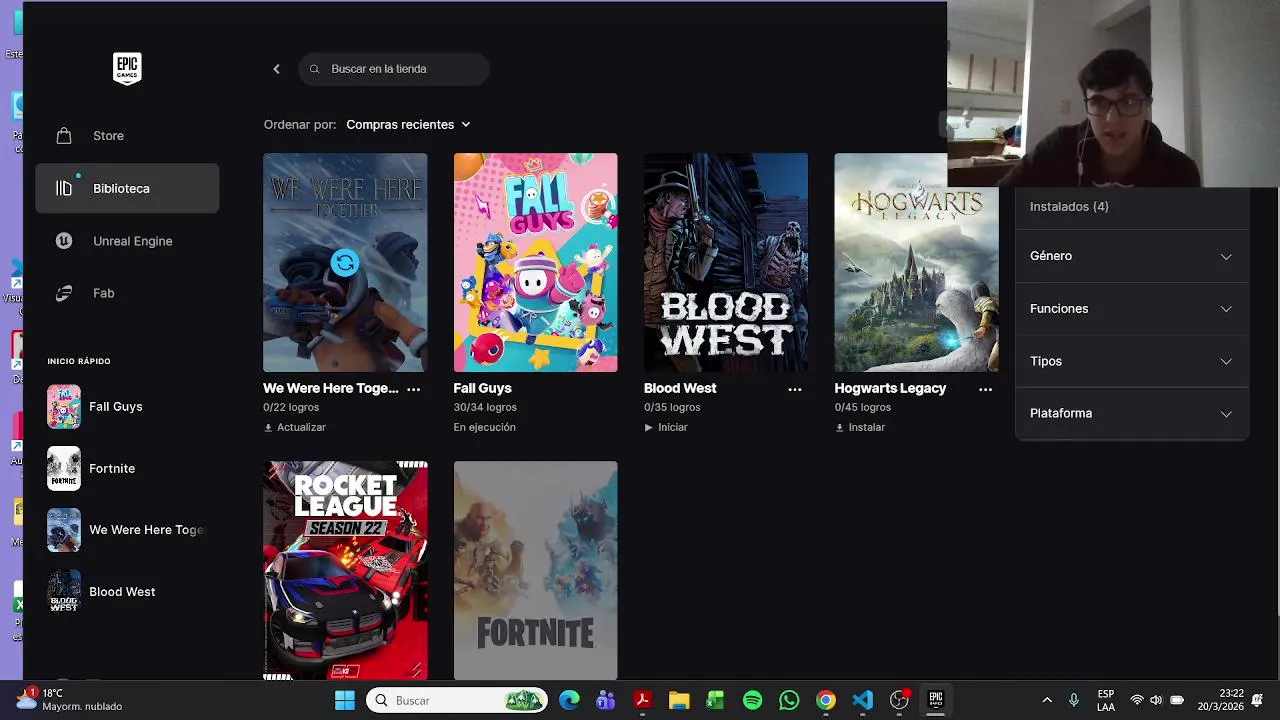The image size is (1280, 720).
Task: Click the 0/35 logros text
Action: coord(672,407)
